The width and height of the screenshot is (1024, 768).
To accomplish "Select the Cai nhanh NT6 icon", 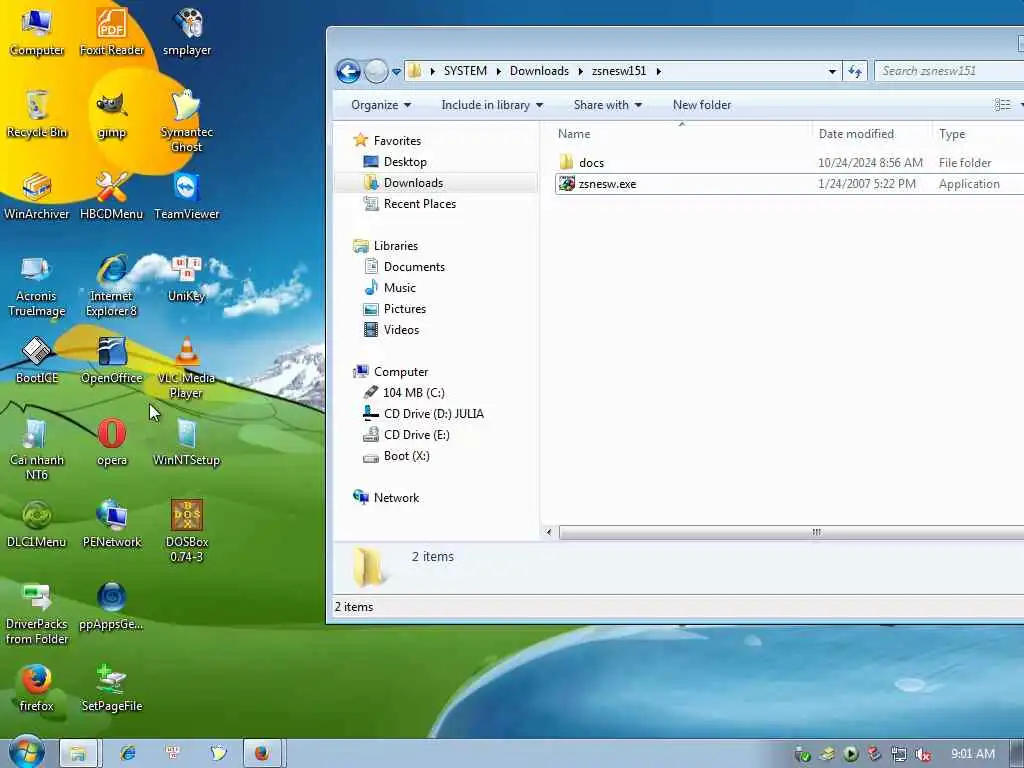I will 37,449.
